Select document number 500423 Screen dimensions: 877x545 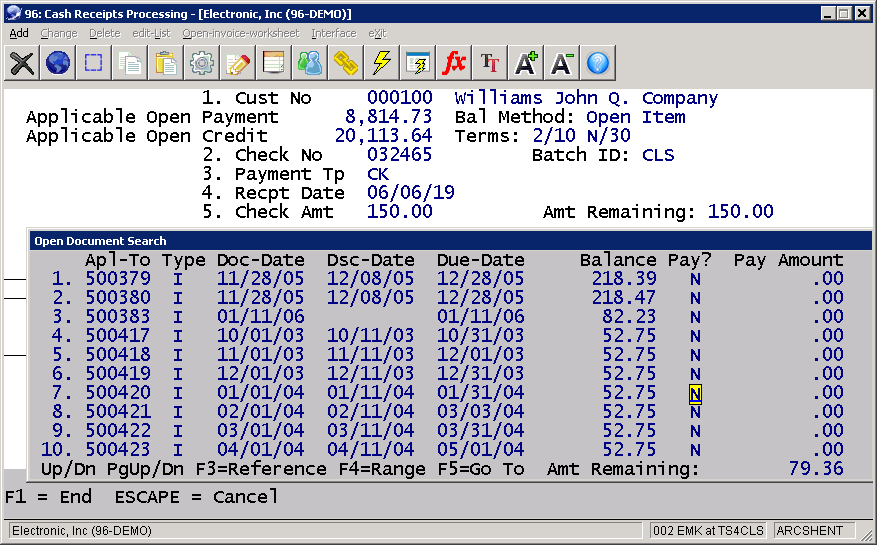(118, 450)
